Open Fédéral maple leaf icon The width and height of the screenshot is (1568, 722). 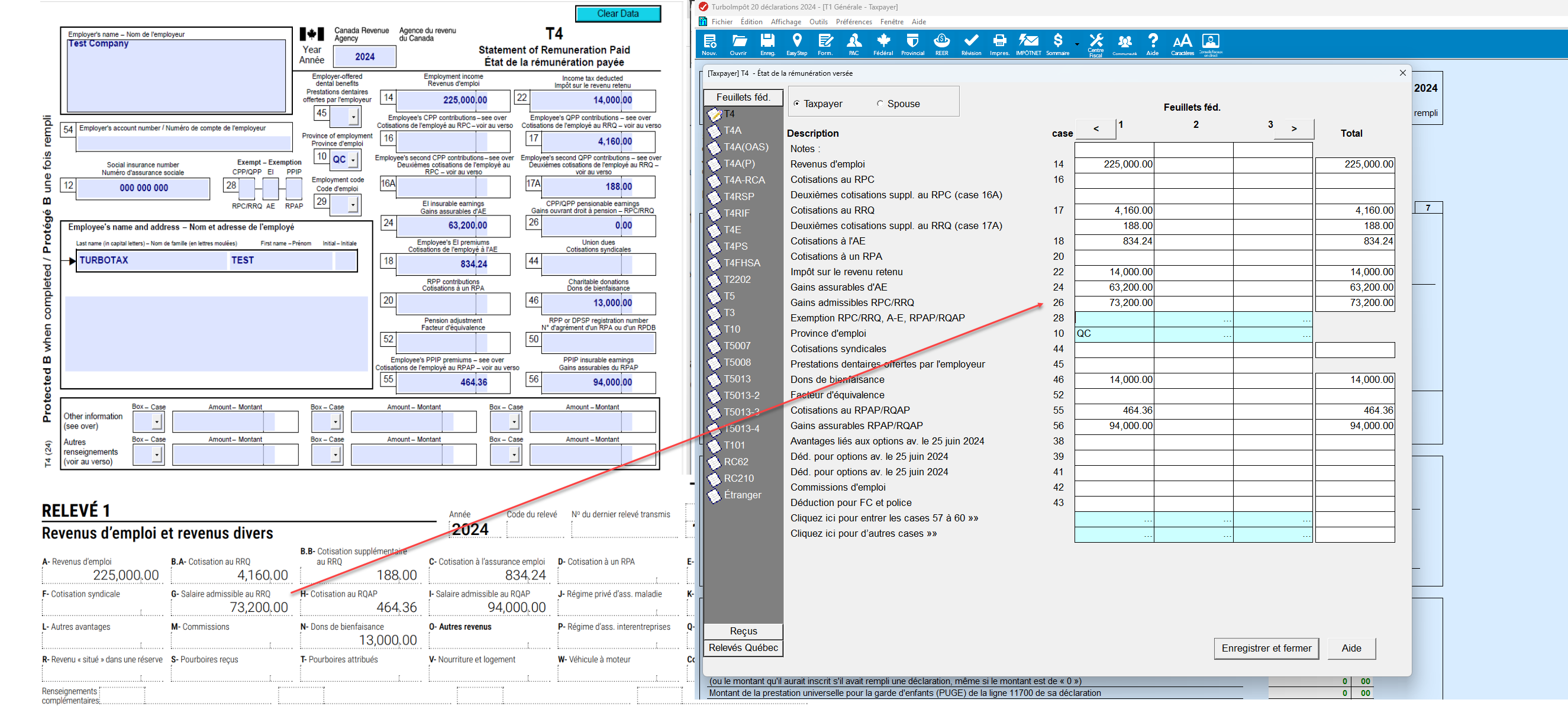tap(883, 44)
